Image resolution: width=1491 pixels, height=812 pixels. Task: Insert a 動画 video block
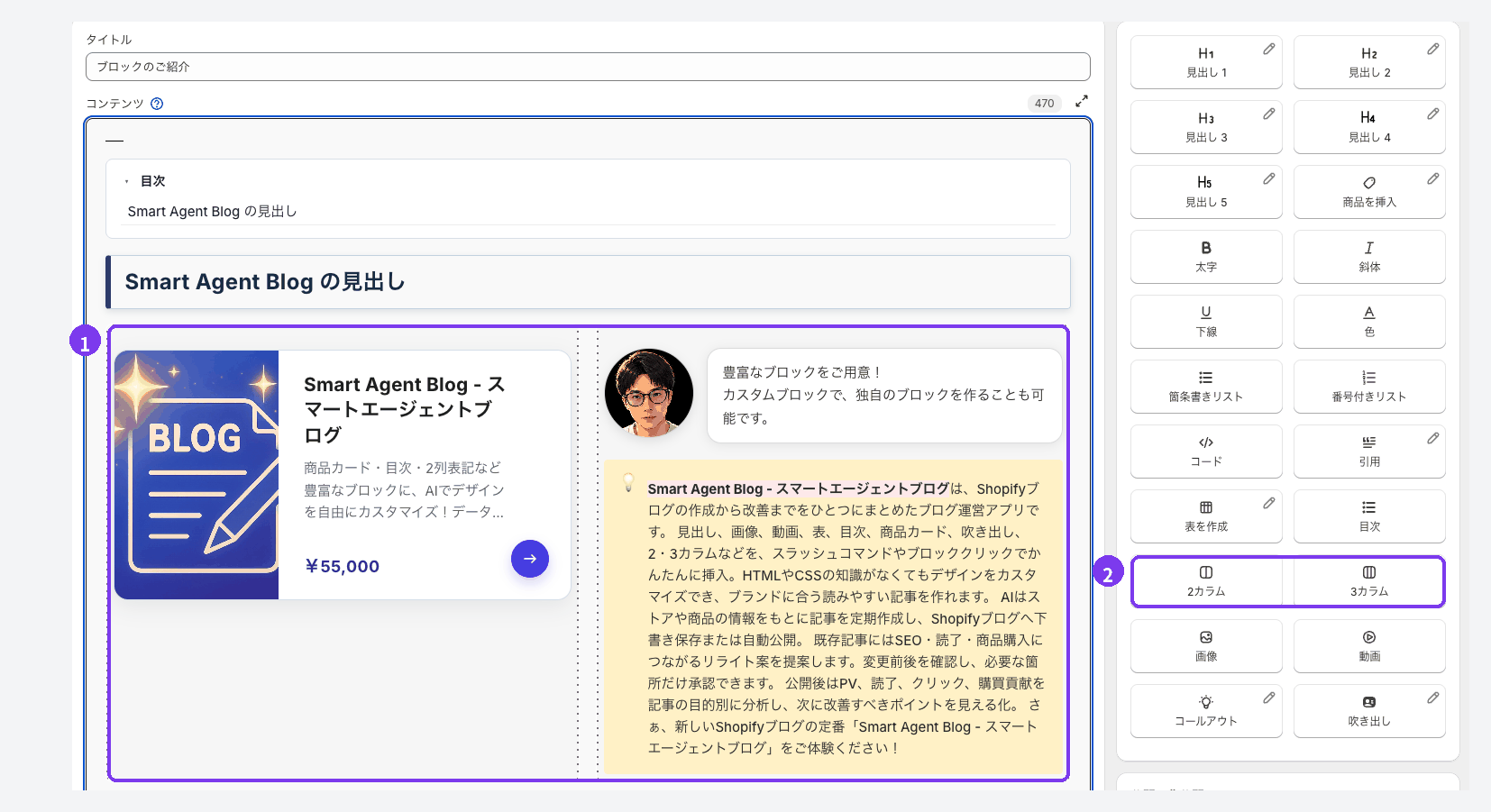click(x=1369, y=646)
